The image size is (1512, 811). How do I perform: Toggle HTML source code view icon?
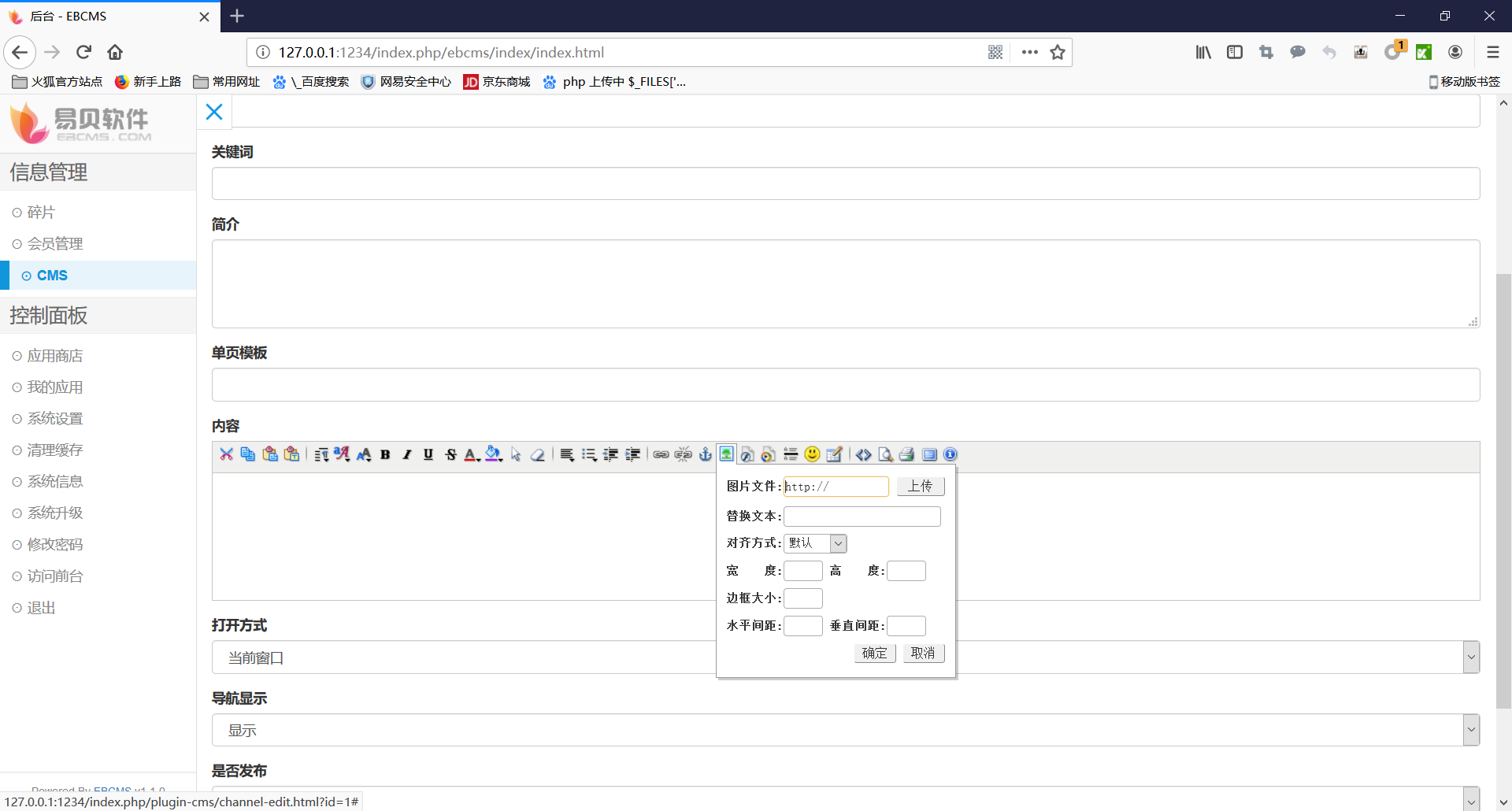(864, 454)
